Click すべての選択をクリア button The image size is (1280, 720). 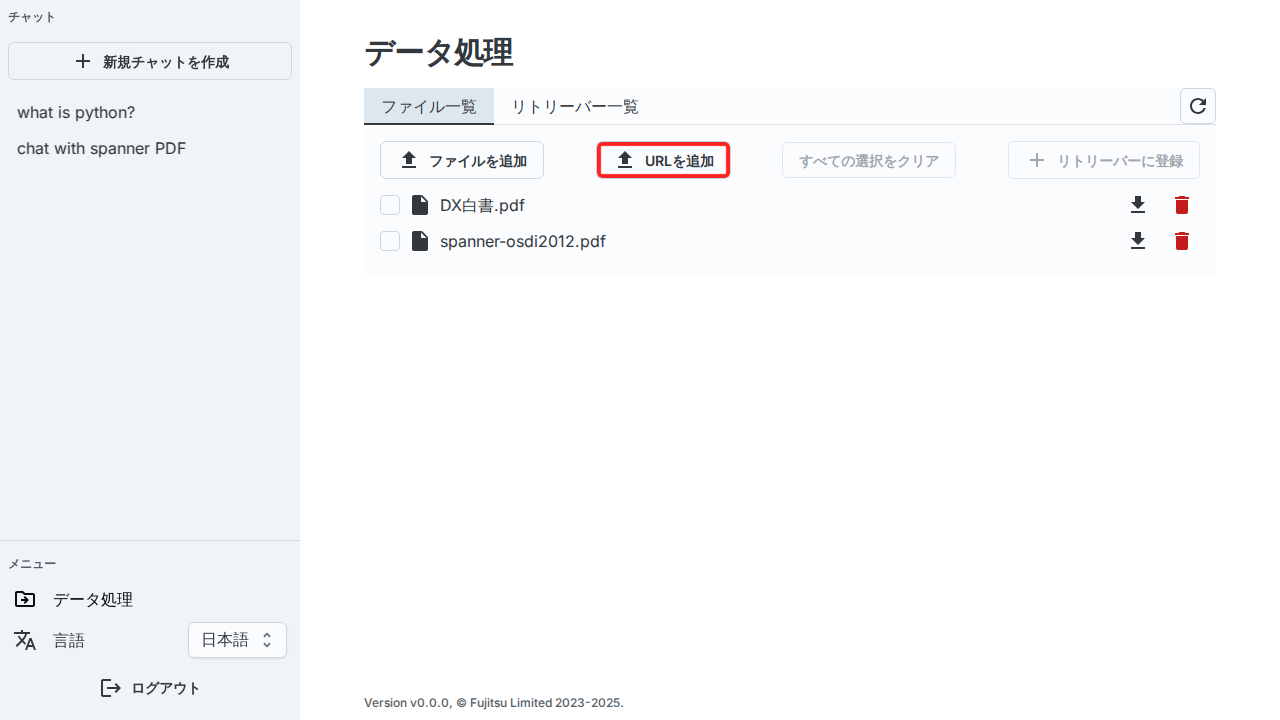[x=869, y=160]
